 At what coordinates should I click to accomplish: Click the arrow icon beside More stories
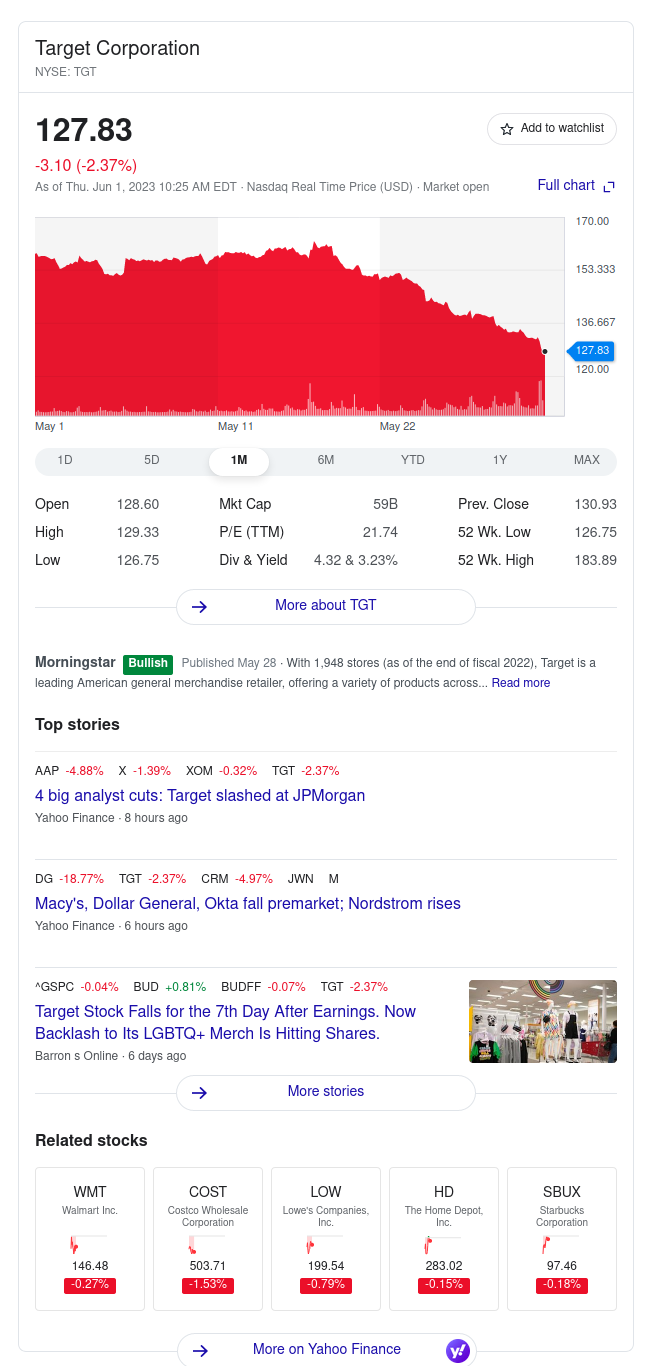pos(199,1092)
